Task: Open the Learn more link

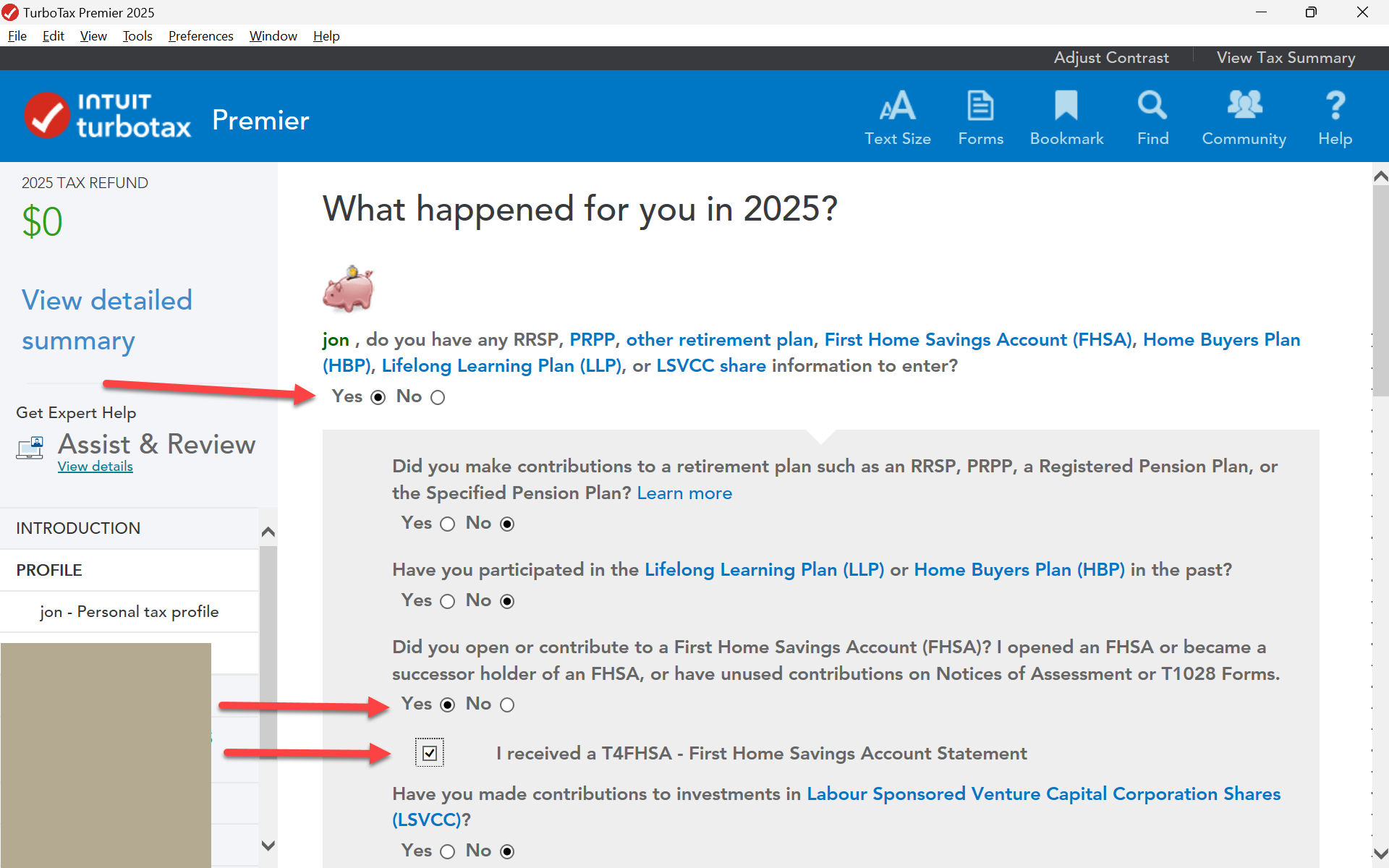Action: click(684, 493)
